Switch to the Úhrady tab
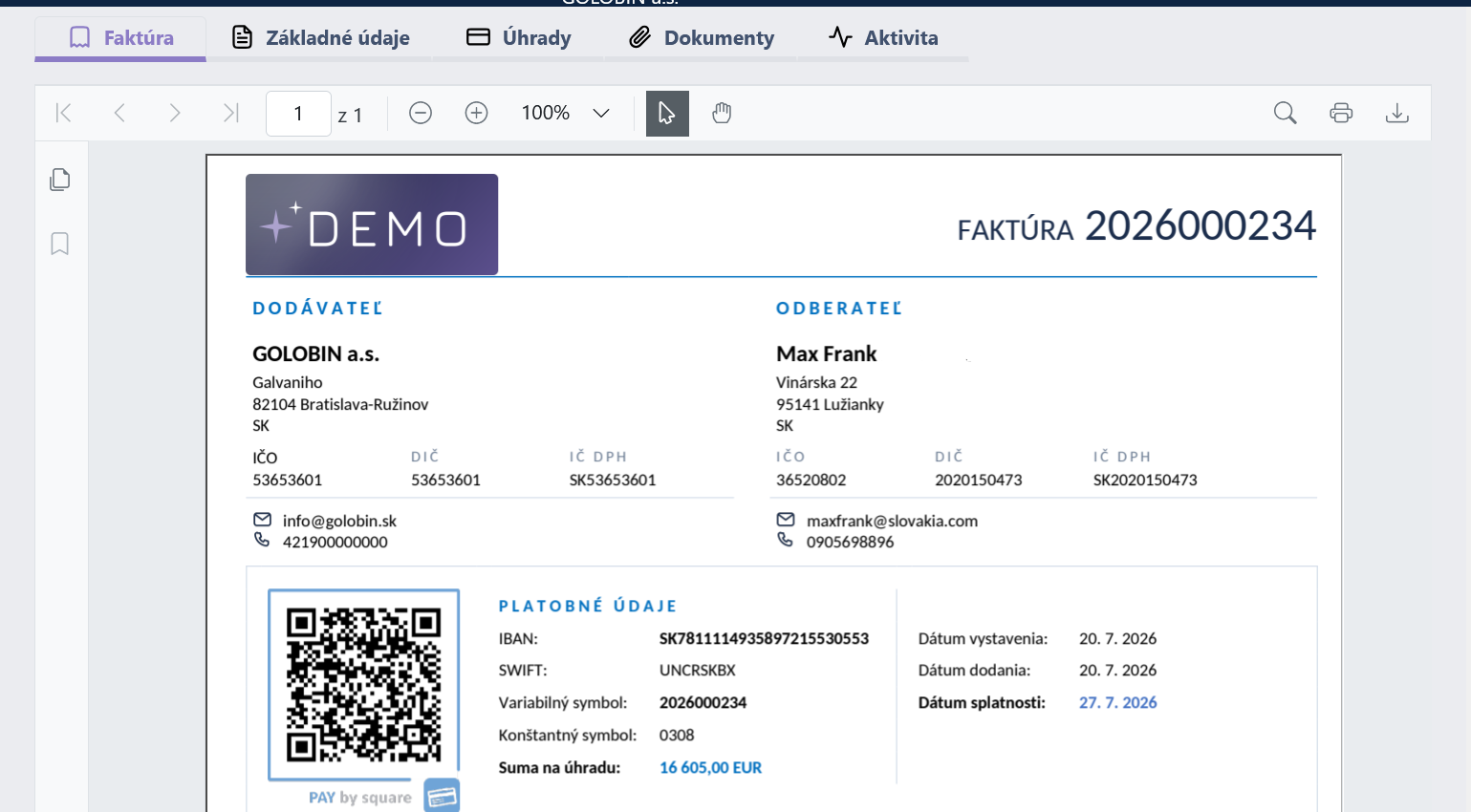1471x812 pixels. (x=519, y=38)
